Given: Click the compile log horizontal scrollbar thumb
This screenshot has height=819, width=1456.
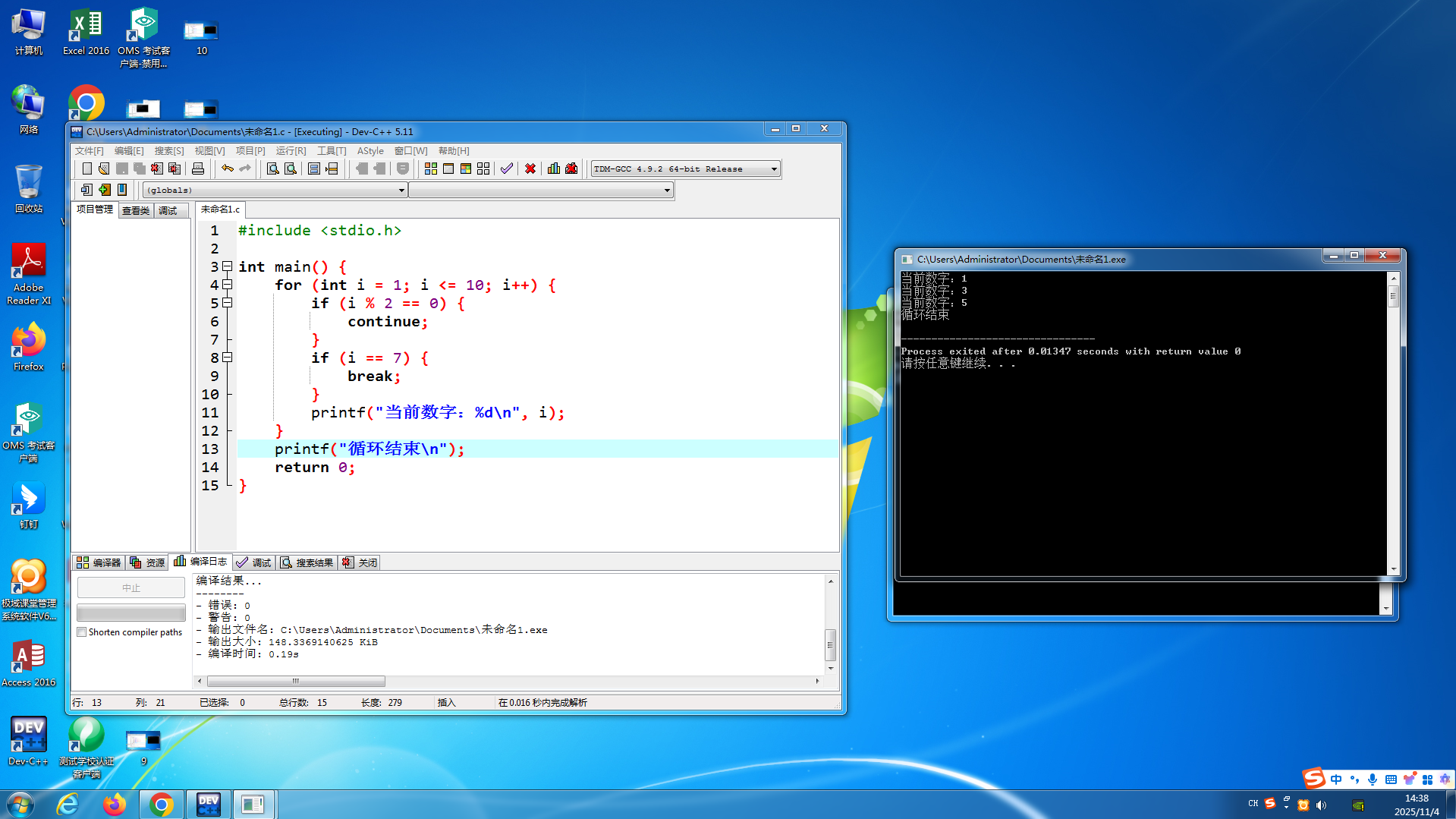Looking at the screenshot, I should point(296,681).
